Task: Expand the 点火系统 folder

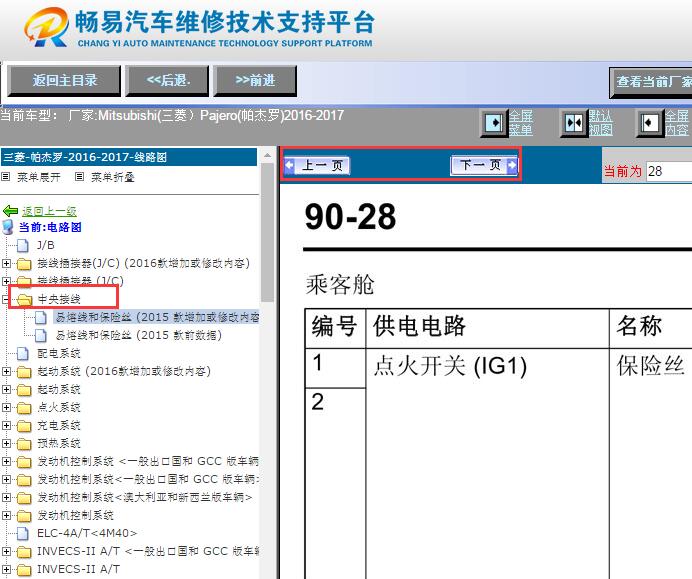Action: click(x=7, y=407)
